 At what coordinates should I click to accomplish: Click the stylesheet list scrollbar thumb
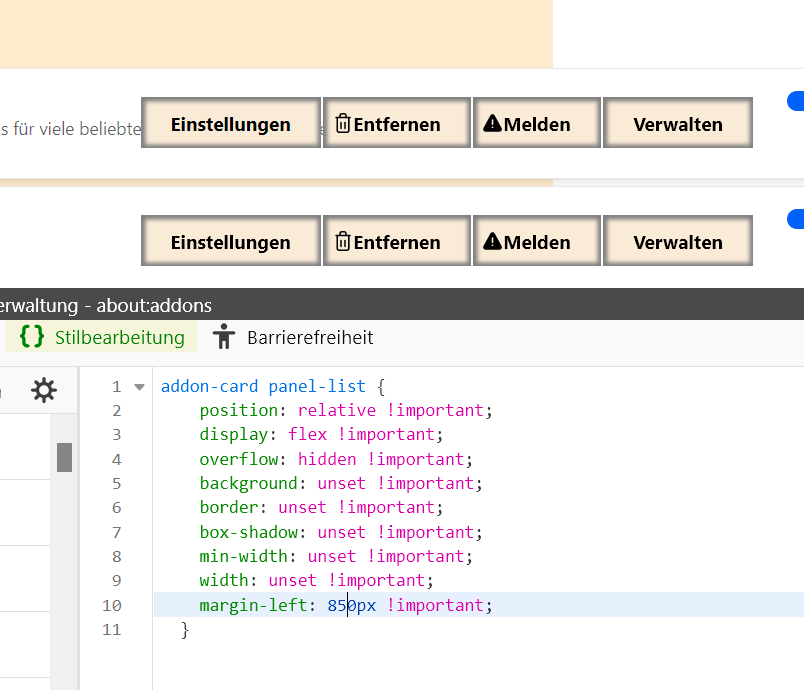pyautogui.click(x=64, y=456)
